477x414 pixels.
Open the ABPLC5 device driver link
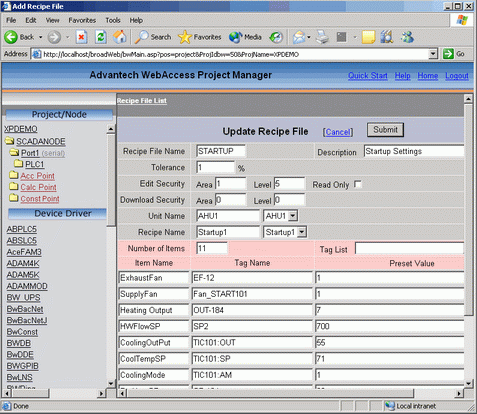coord(22,229)
